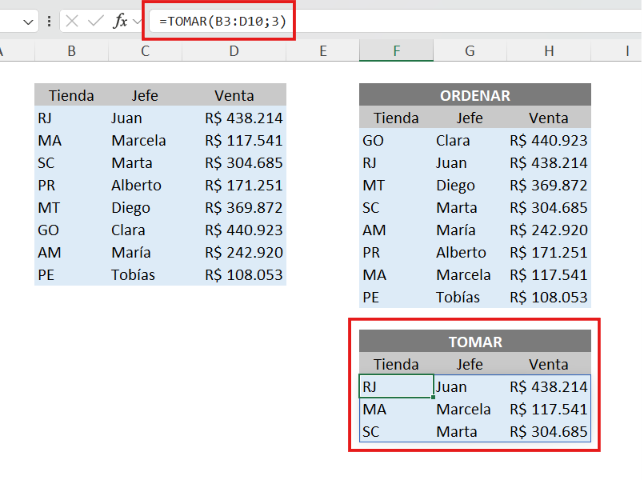Select source cell R$ 117.541

pos(234,140)
